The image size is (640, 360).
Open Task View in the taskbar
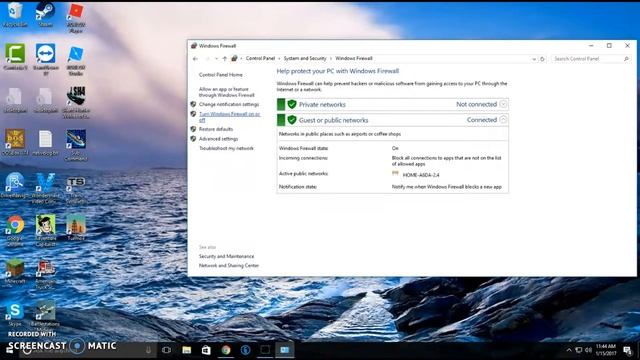tap(167, 350)
